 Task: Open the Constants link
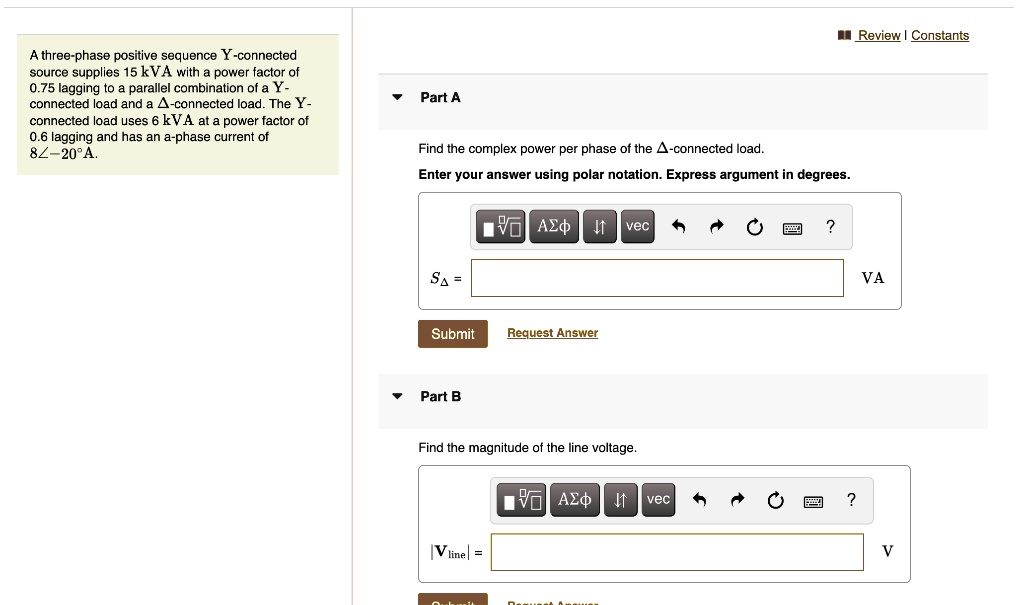(940, 36)
